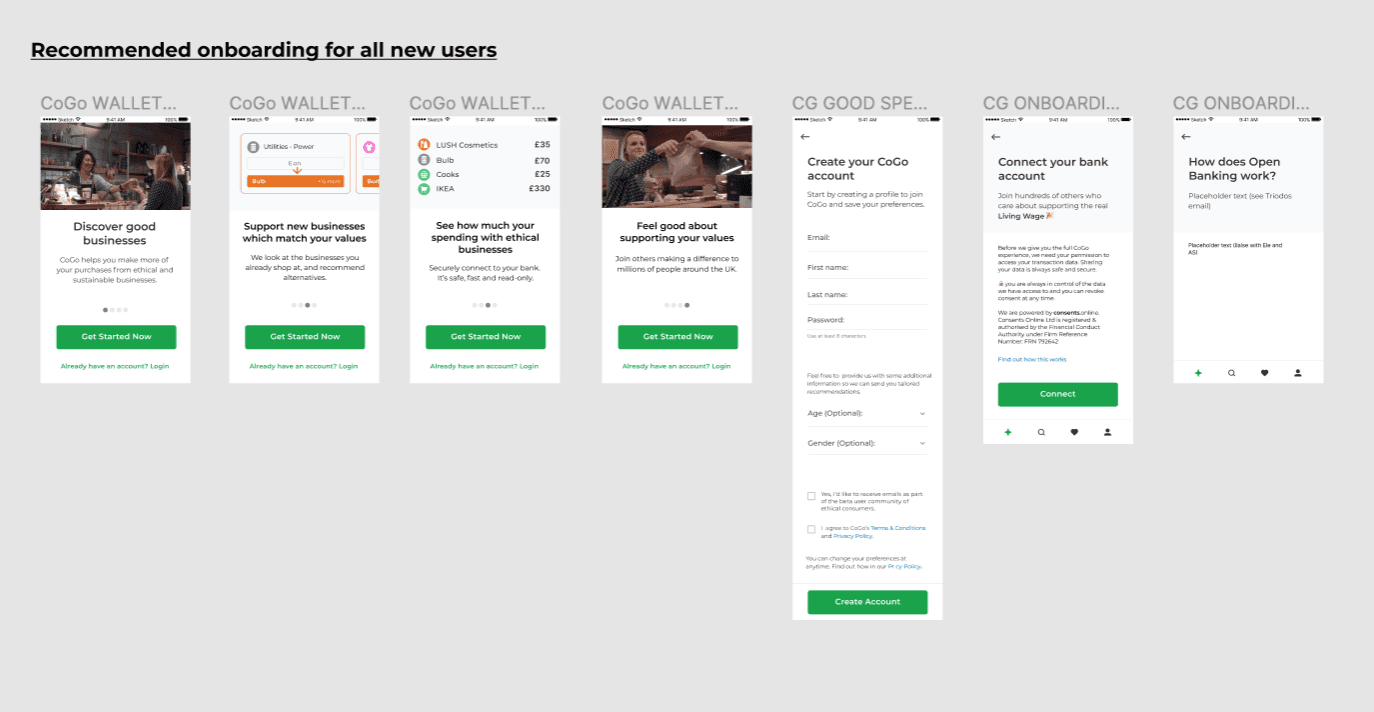Click the green Connect button
Screen dimensions: 1374x712
1057,394
